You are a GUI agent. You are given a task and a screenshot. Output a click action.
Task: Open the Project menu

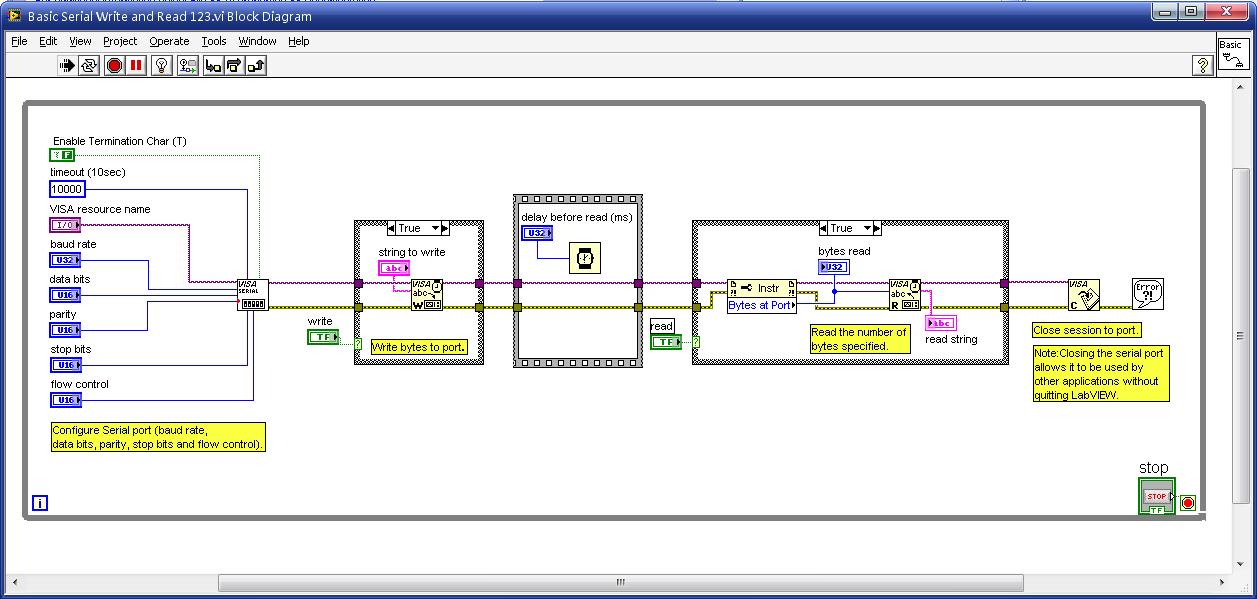pos(120,41)
